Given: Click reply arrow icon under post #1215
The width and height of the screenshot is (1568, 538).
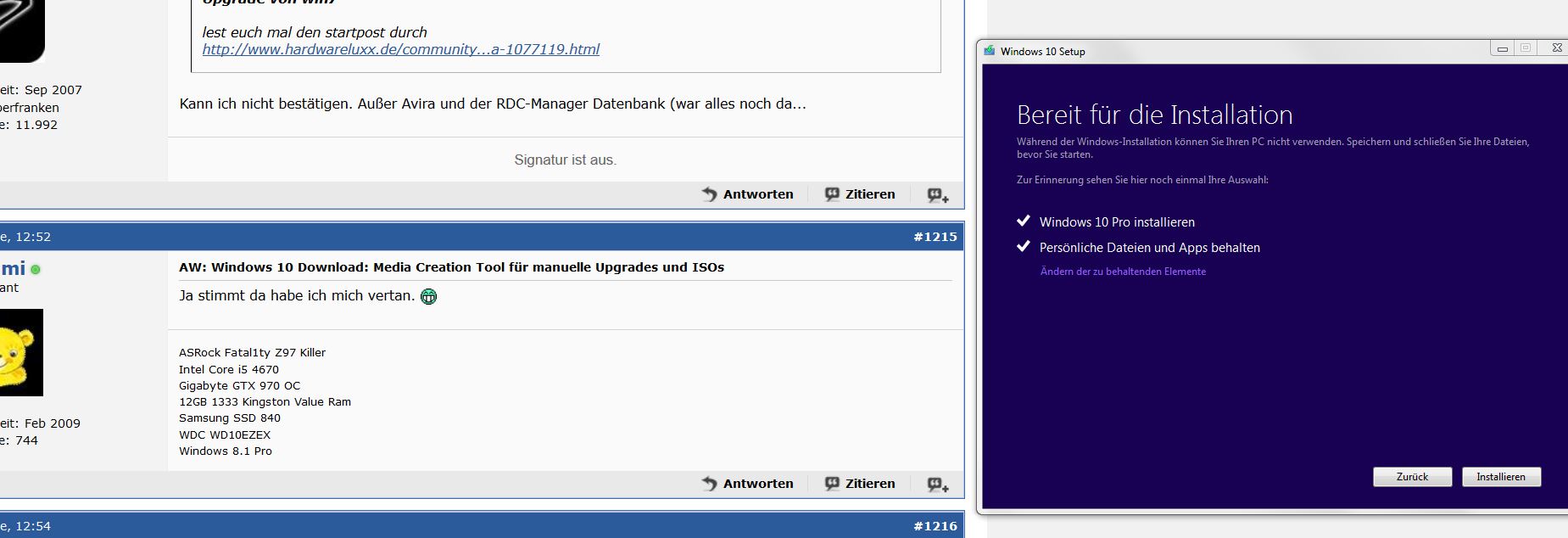Looking at the screenshot, I should (x=710, y=484).
